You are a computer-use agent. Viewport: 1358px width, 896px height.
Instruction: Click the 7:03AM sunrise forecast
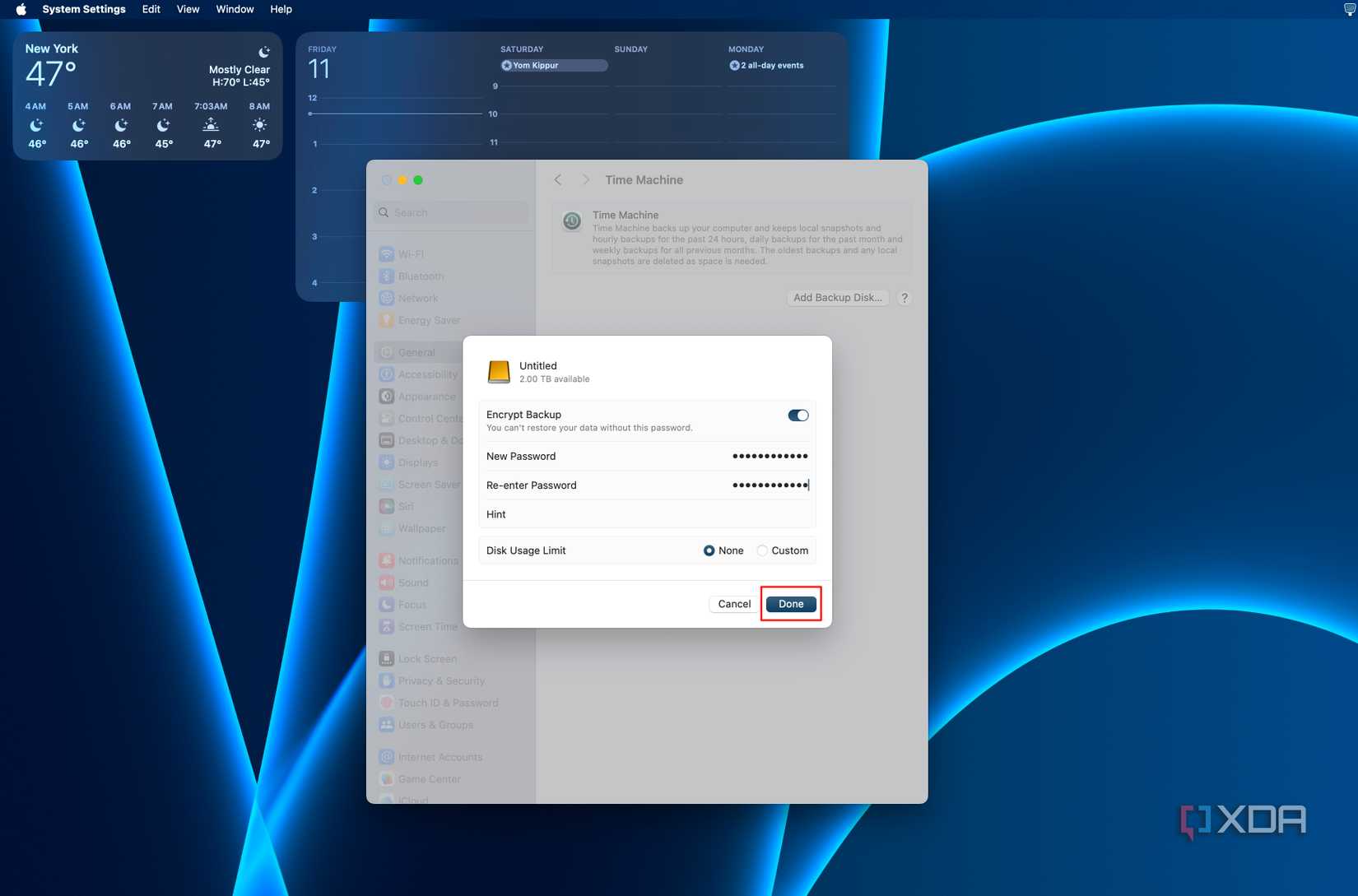[x=212, y=126]
